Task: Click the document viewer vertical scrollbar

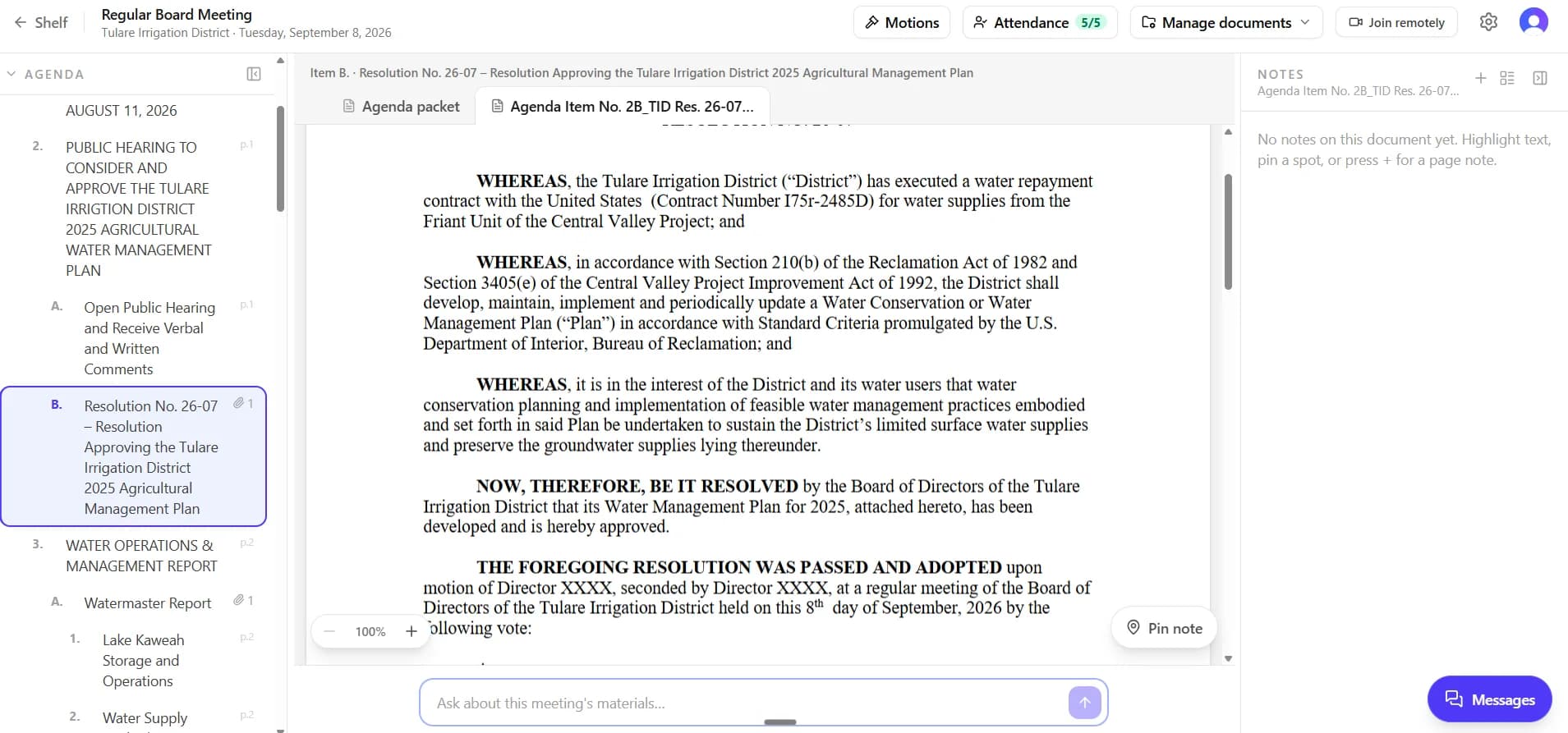Action: [x=1228, y=231]
